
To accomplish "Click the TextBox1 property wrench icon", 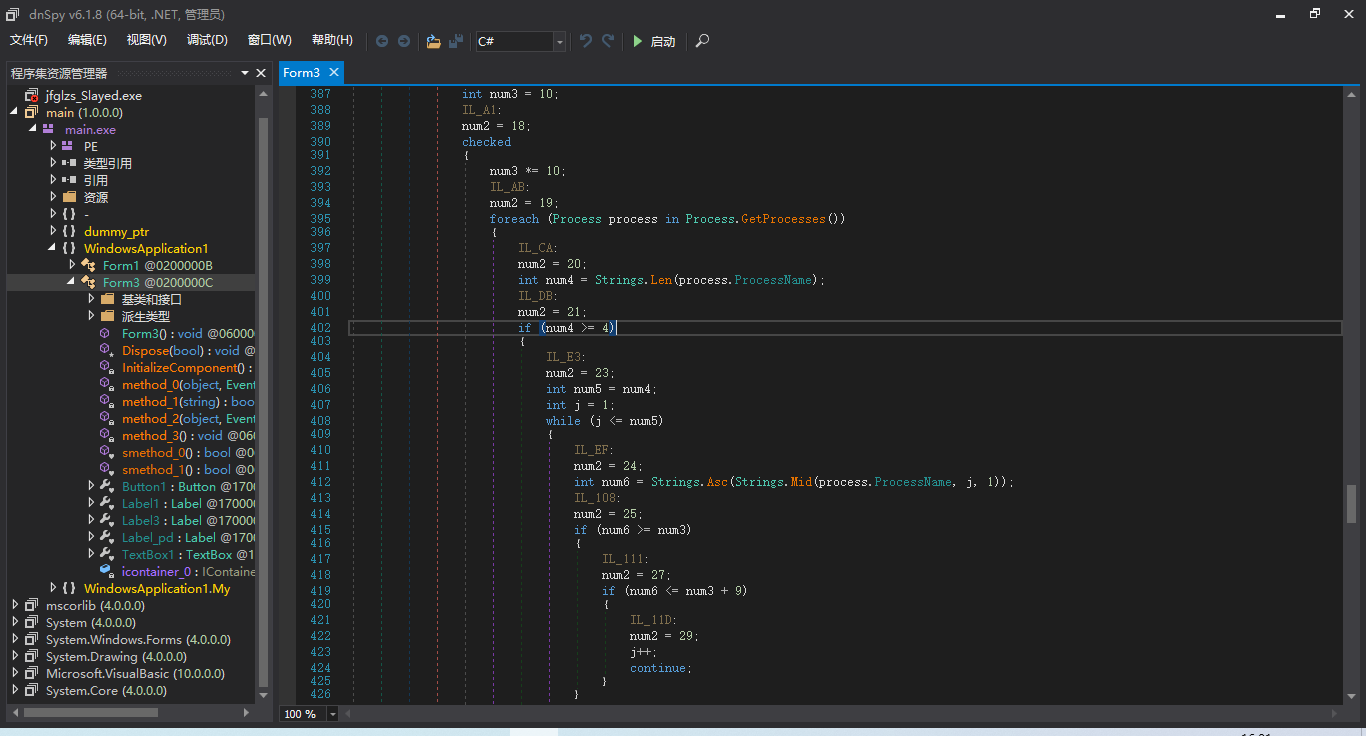I will [107, 554].
